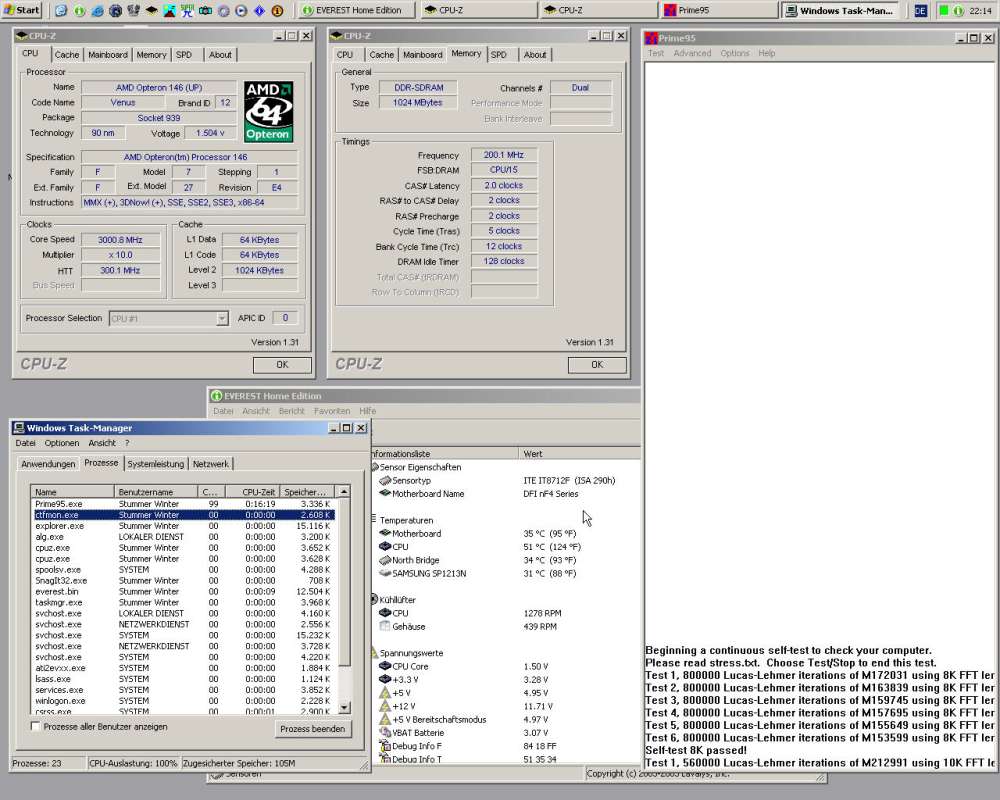
Task: Select the Anwendungen tab in Task-Manager
Action: (x=48, y=464)
